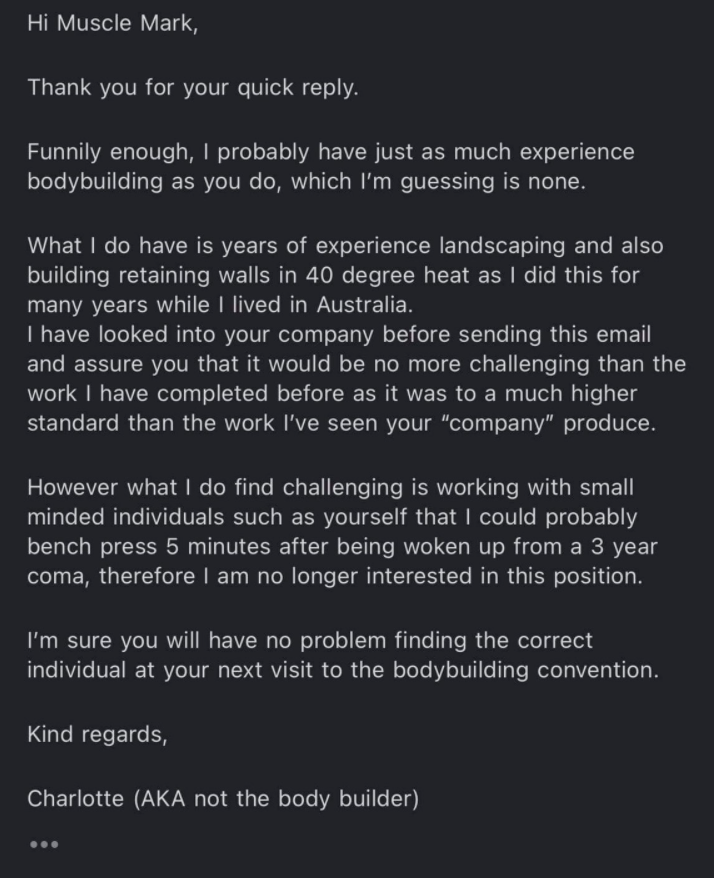Screen dimensions: 714x878
Task: Click the 'Kind regards,' closing line
Action: click(97, 735)
